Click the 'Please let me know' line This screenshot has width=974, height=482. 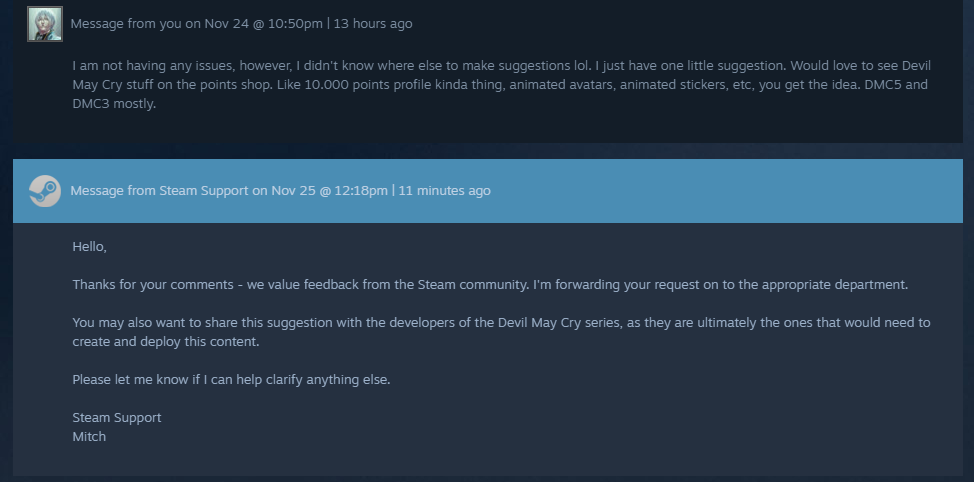click(x=231, y=380)
